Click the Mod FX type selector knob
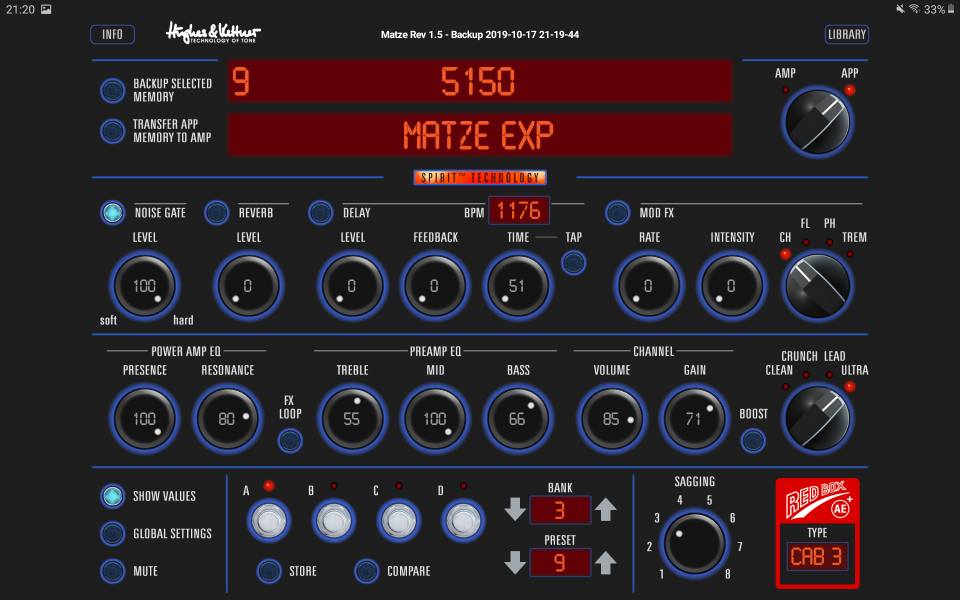This screenshot has width=960, height=600. tap(817, 285)
